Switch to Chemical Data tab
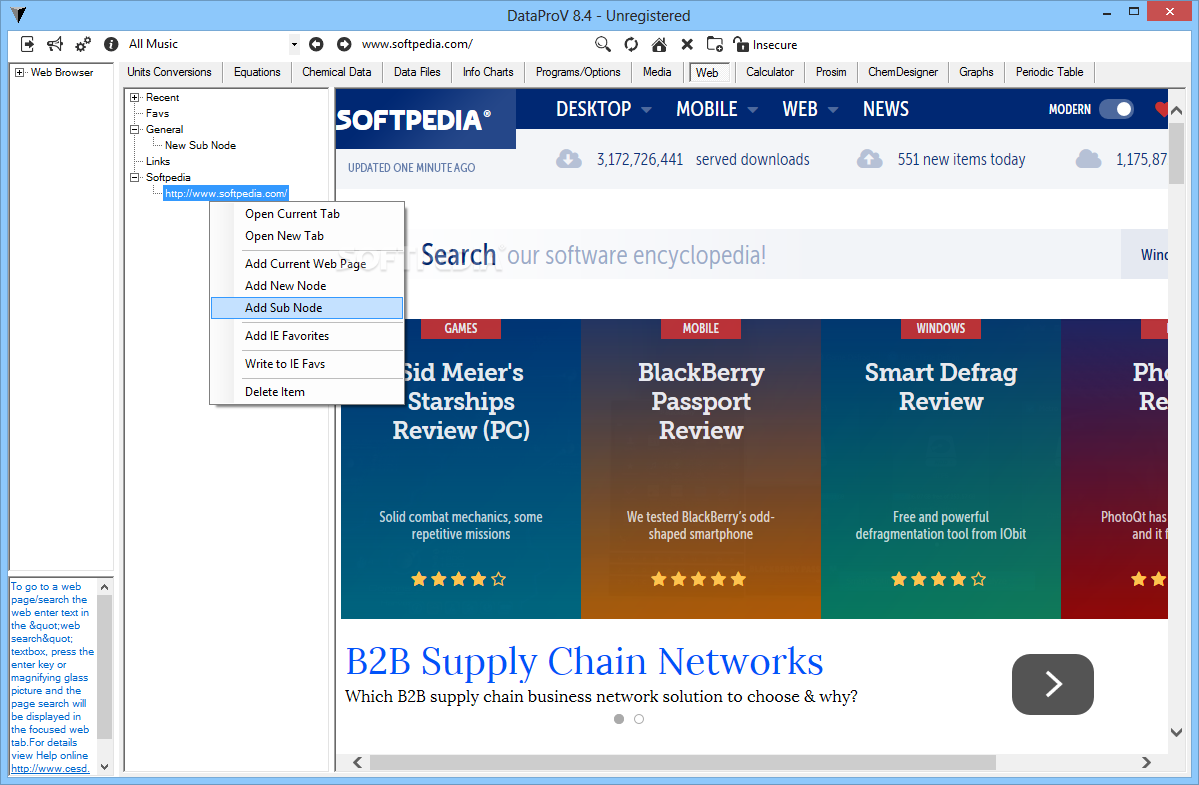 pos(336,72)
